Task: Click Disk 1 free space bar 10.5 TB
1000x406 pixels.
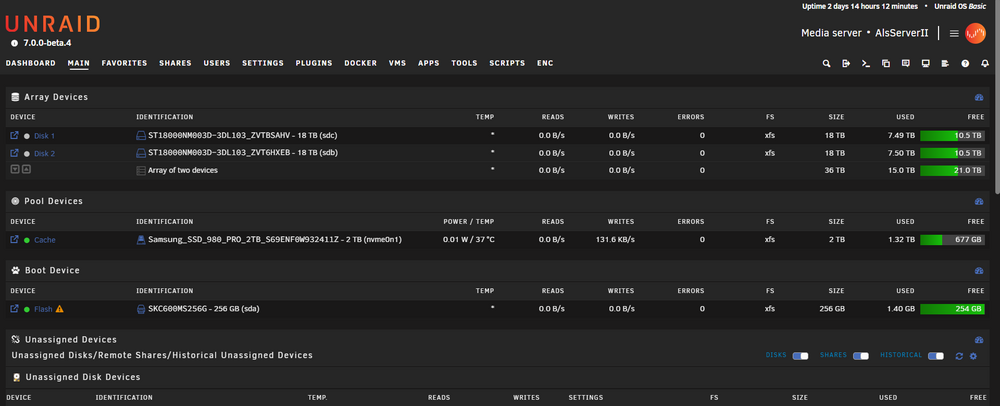Action: pyautogui.click(x=953, y=136)
